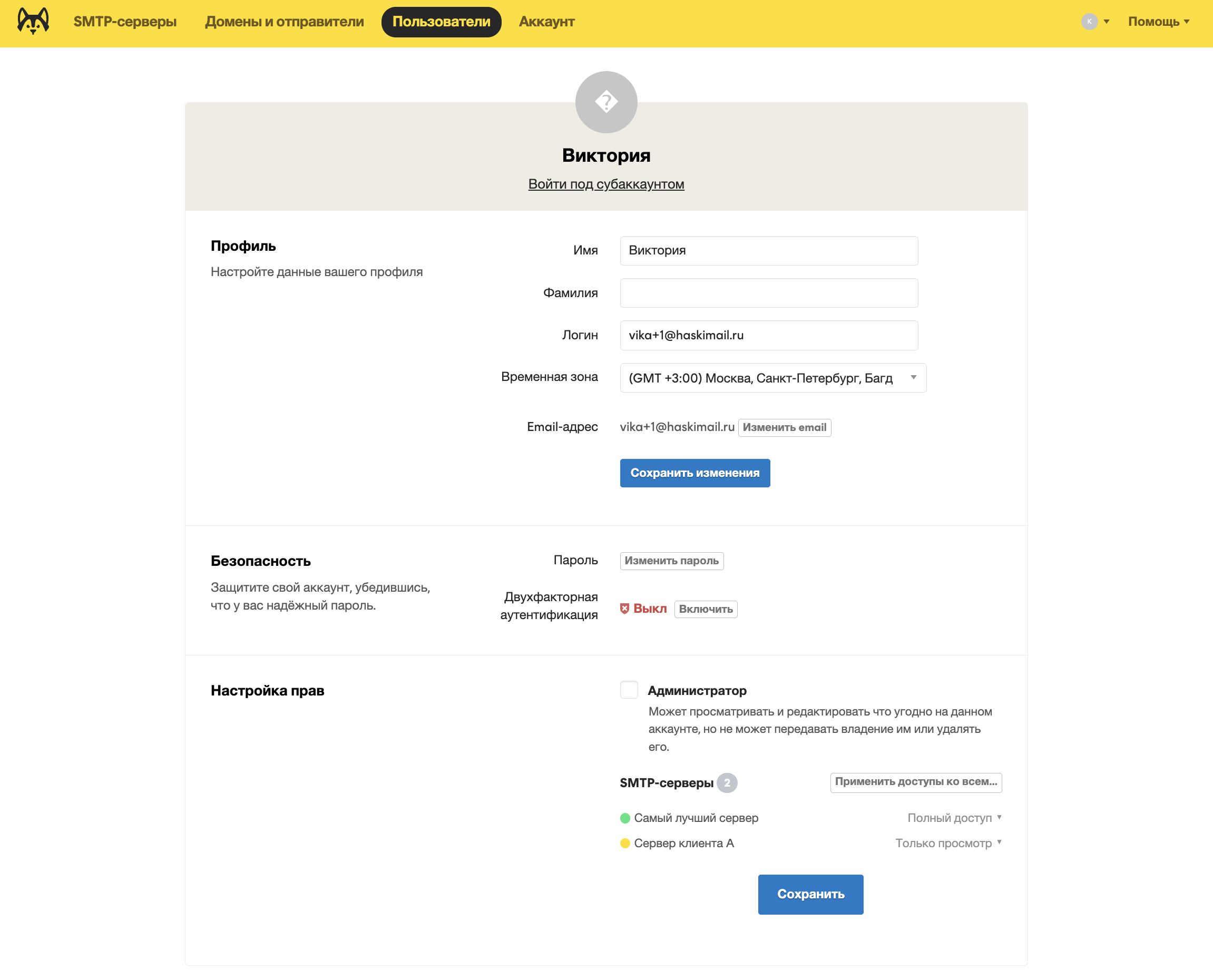Go to Домены и отправители tab
The image size is (1213, 980).
[x=284, y=22]
